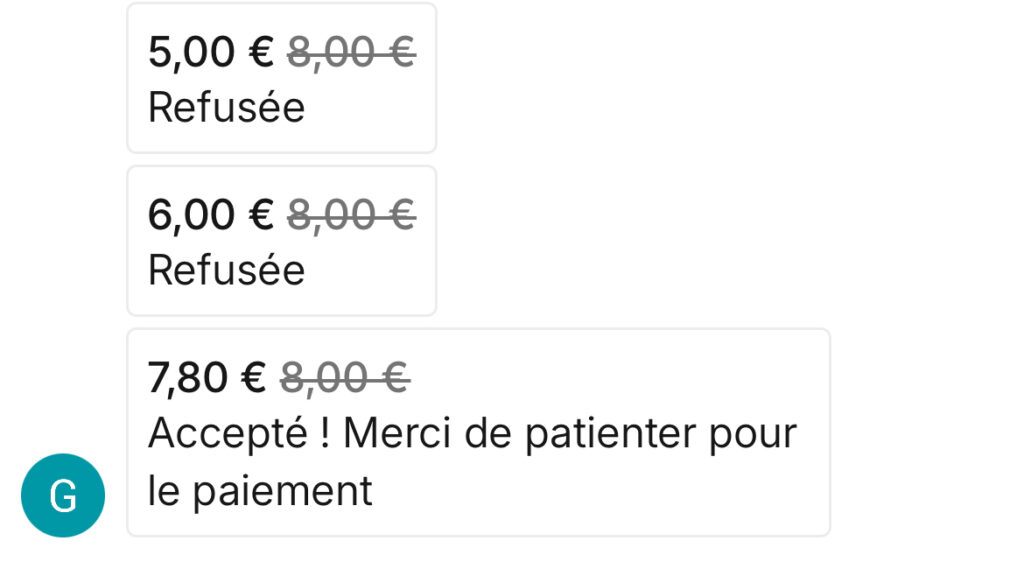Select the 6,00 € refused offer bubble
This screenshot has width=1024, height=576.
tap(281, 241)
